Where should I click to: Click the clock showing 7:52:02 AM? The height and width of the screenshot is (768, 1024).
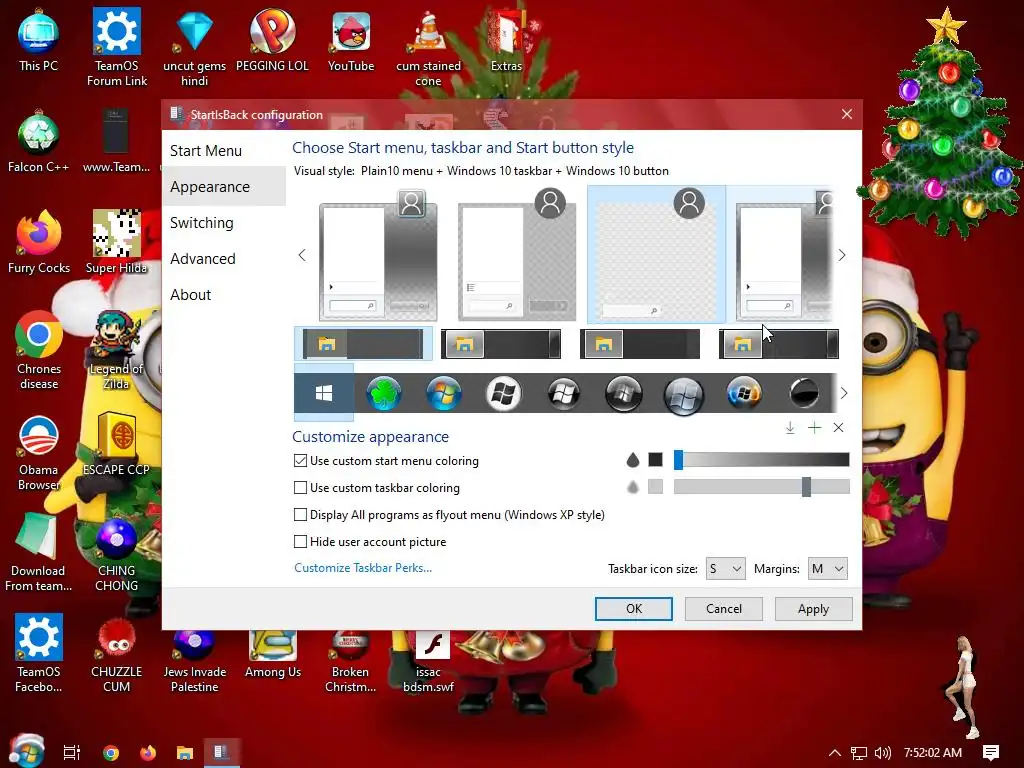pyautogui.click(x=933, y=753)
